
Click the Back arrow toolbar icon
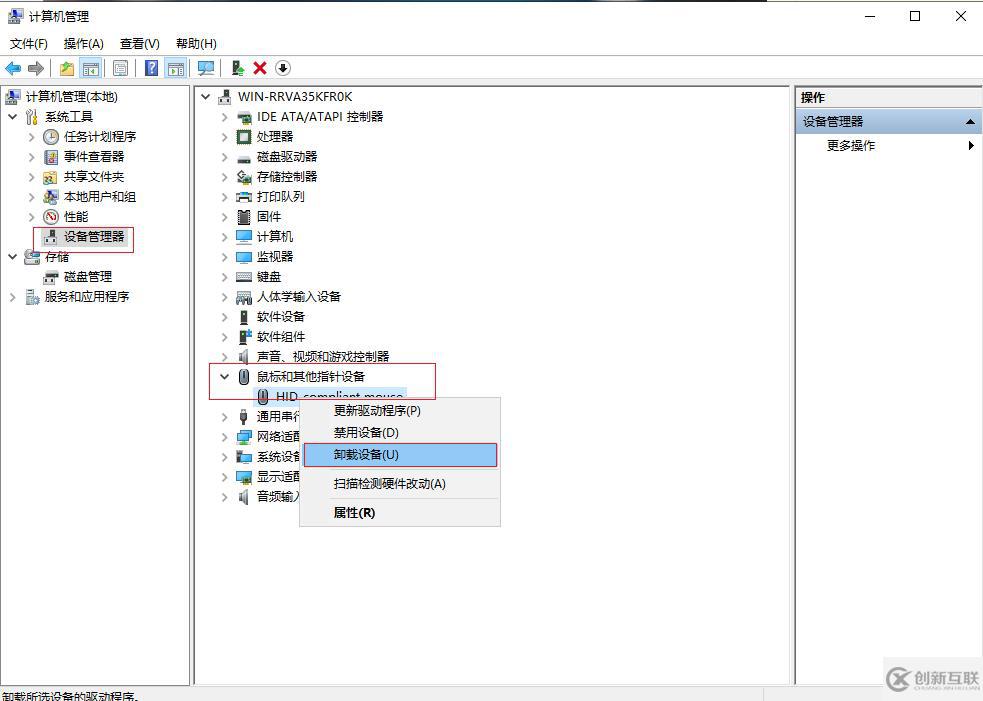click(x=13, y=68)
